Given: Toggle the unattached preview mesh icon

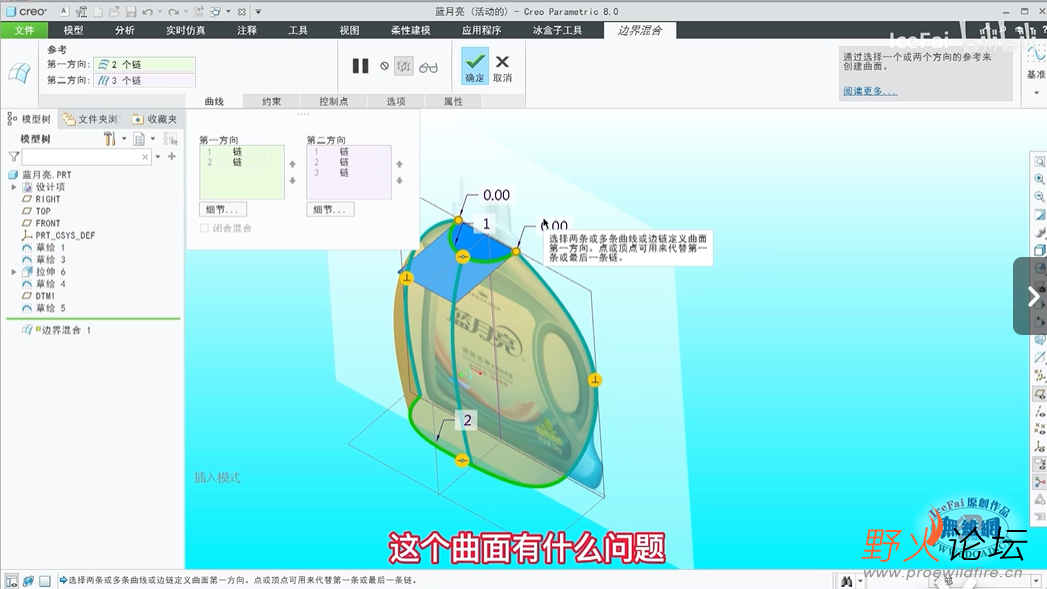Looking at the screenshot, I should [403, 66].
